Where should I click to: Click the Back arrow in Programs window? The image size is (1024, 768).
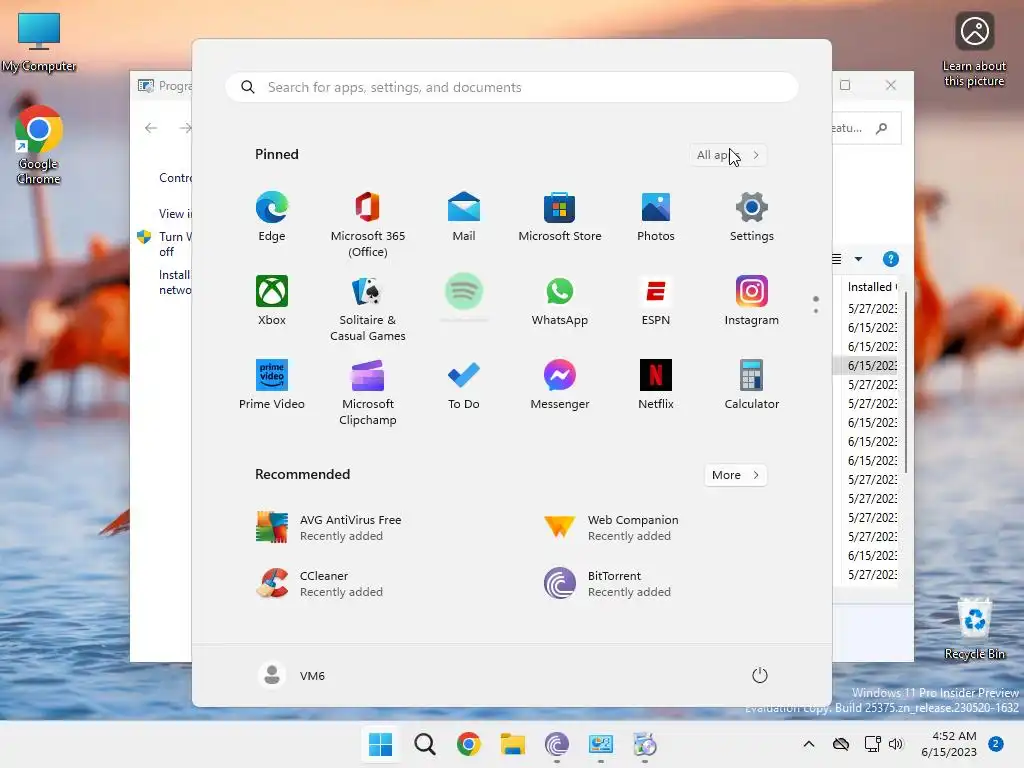(x=151, y=128)
